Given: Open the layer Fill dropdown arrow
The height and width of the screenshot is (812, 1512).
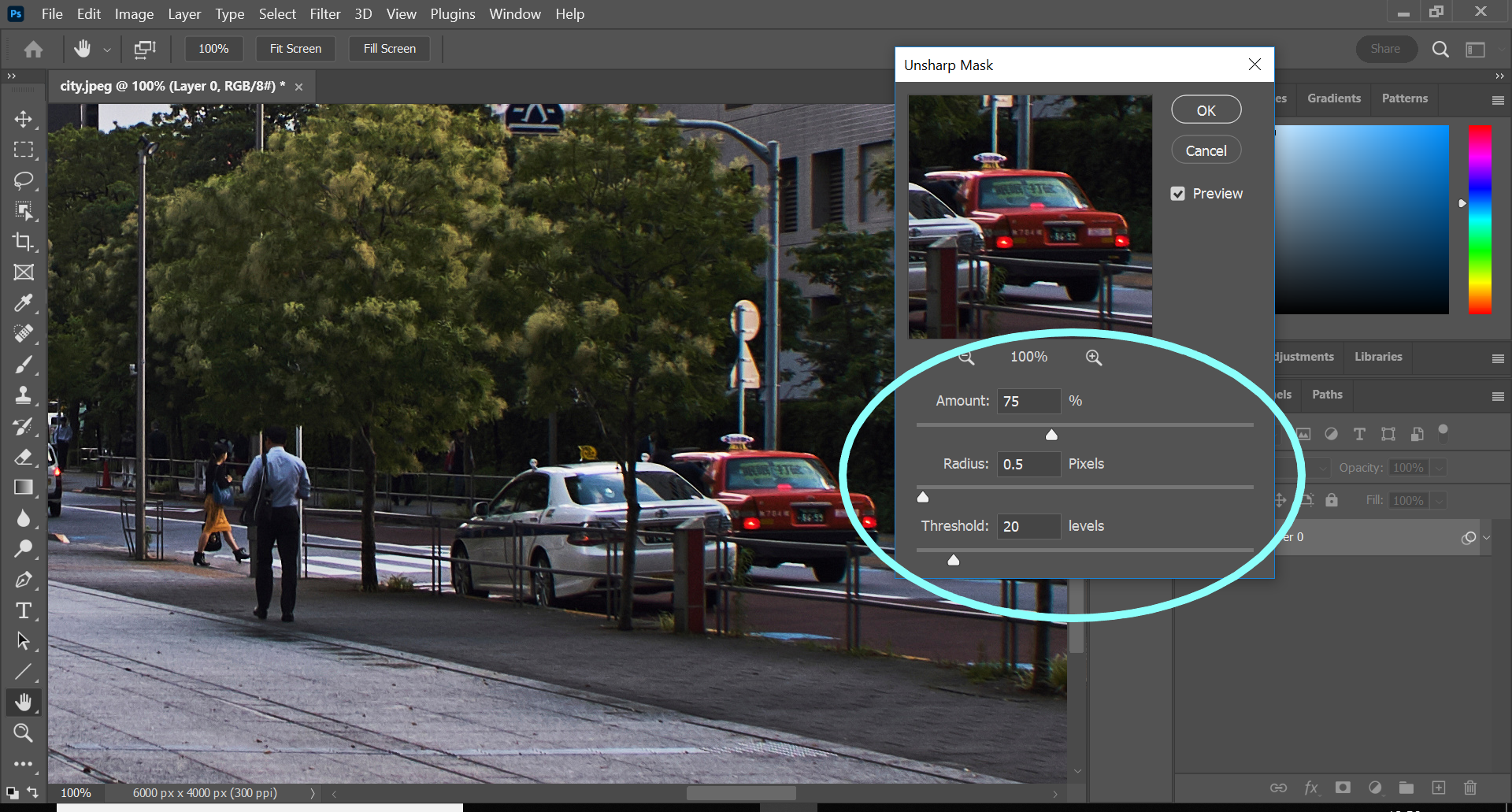Looking at the screenshot, I should click(1439, 501).
